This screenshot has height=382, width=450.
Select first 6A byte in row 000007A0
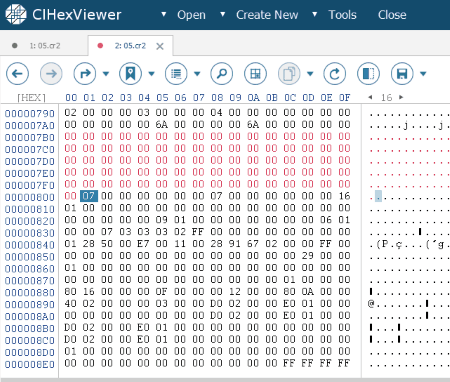(162, 124)
